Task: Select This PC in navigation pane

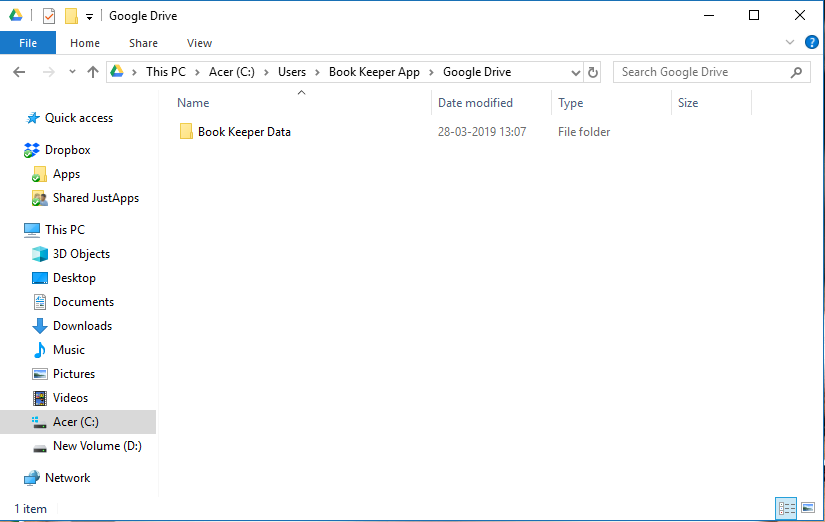Action: point(65,230)
